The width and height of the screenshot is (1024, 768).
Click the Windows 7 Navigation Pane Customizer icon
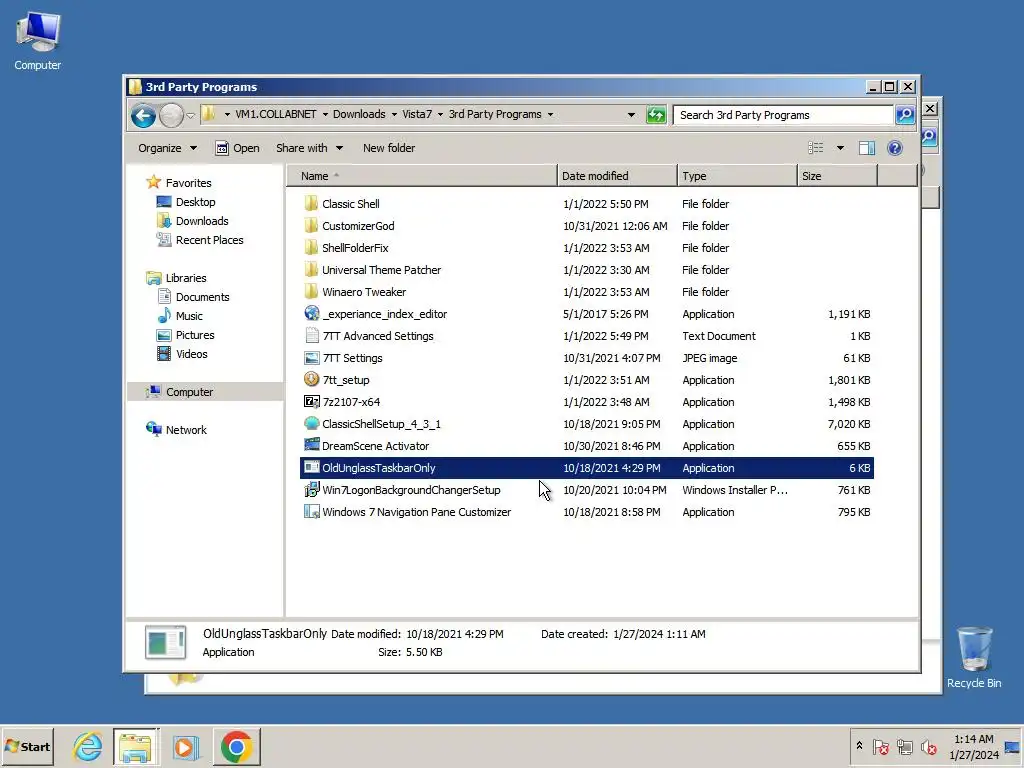click(312, 512)
